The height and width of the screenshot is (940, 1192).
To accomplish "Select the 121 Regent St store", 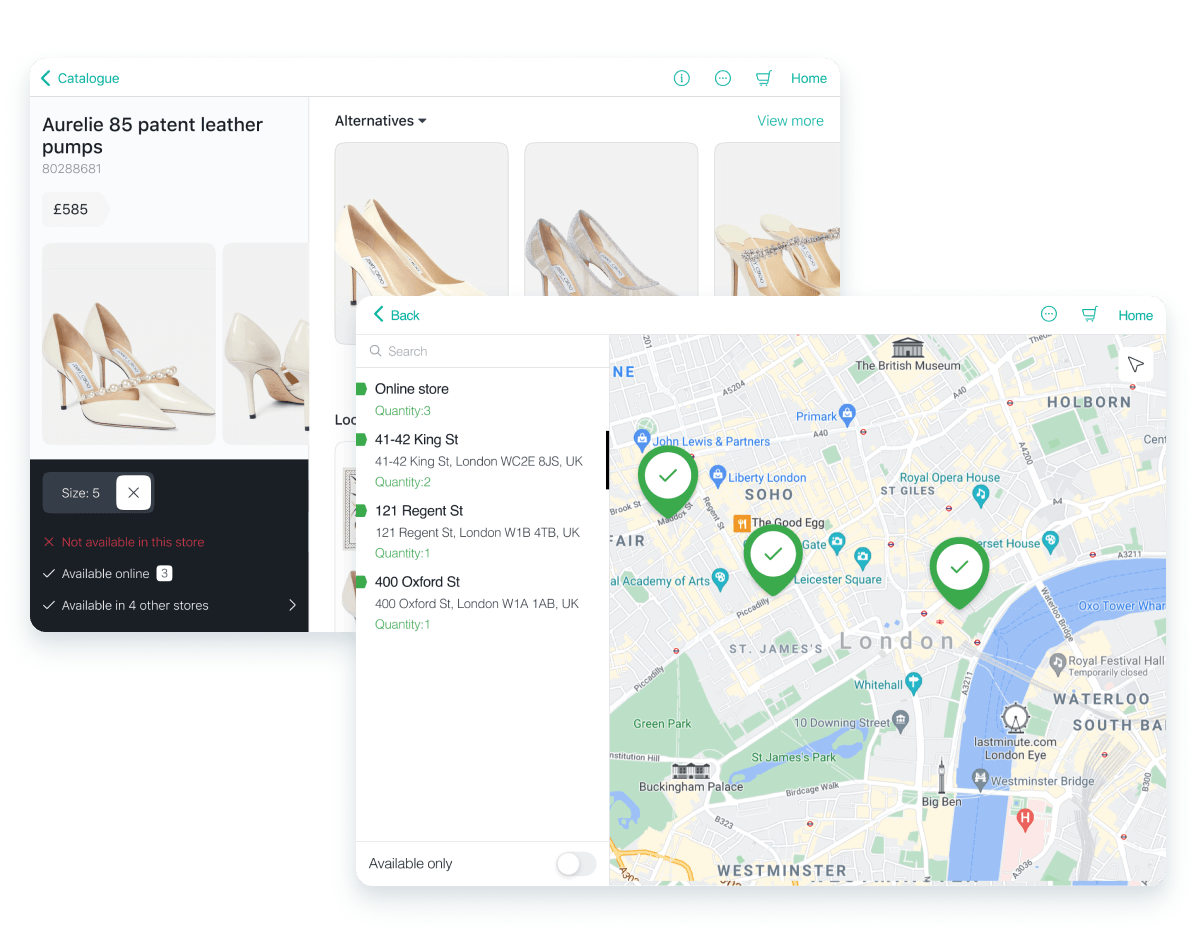I will [419, 511].
